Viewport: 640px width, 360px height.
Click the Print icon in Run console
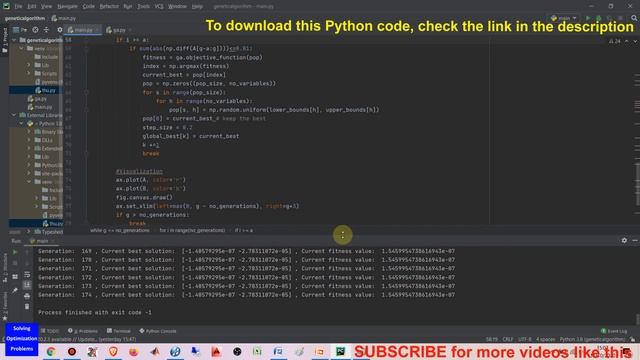point(27,296)
